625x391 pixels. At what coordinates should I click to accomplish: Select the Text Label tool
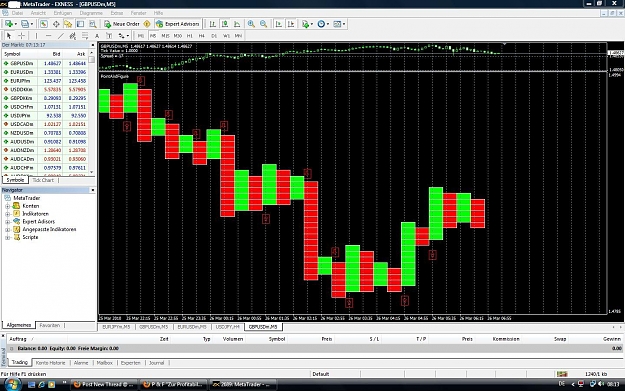[109, 36]
